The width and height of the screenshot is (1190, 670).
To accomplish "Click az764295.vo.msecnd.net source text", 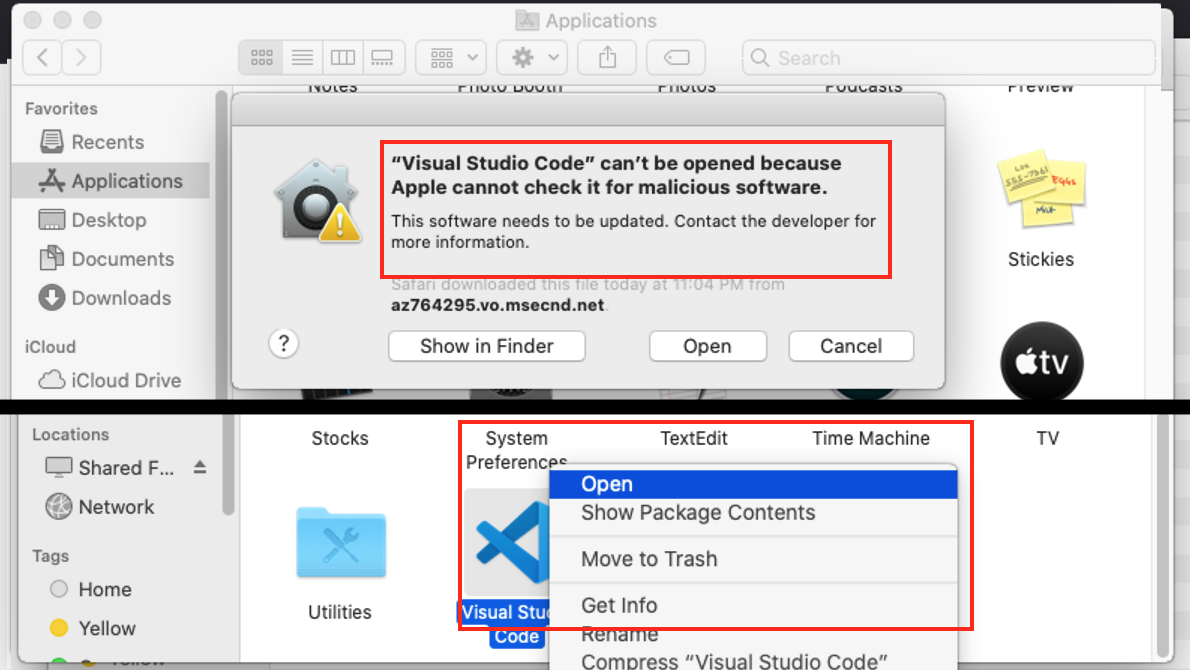I will coord(498,305).
